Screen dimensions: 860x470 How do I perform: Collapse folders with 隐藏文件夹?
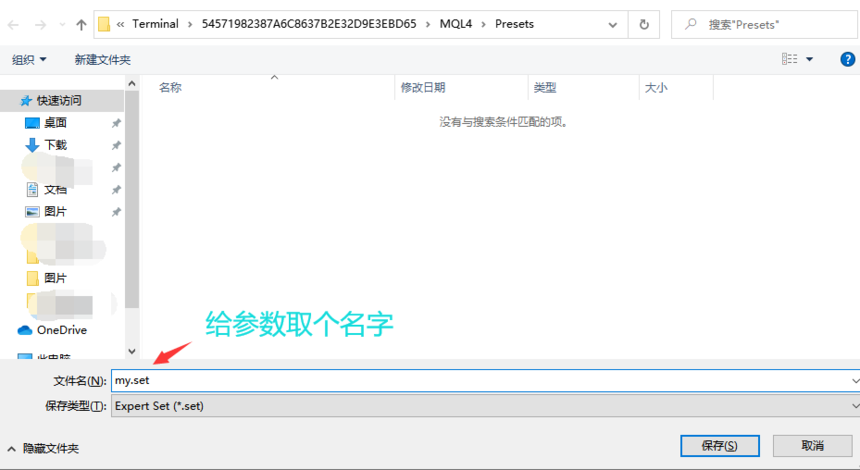click(x=43, y=449)
